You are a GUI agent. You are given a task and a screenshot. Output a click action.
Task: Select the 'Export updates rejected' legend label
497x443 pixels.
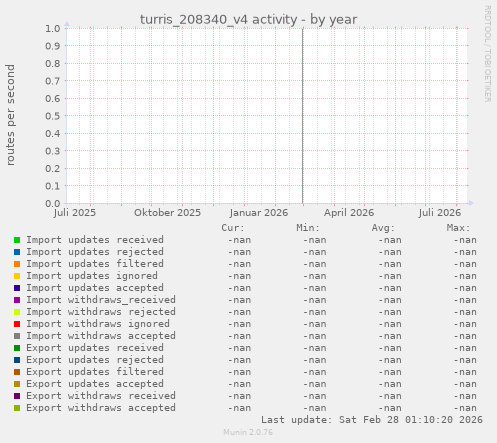[95, 360]
